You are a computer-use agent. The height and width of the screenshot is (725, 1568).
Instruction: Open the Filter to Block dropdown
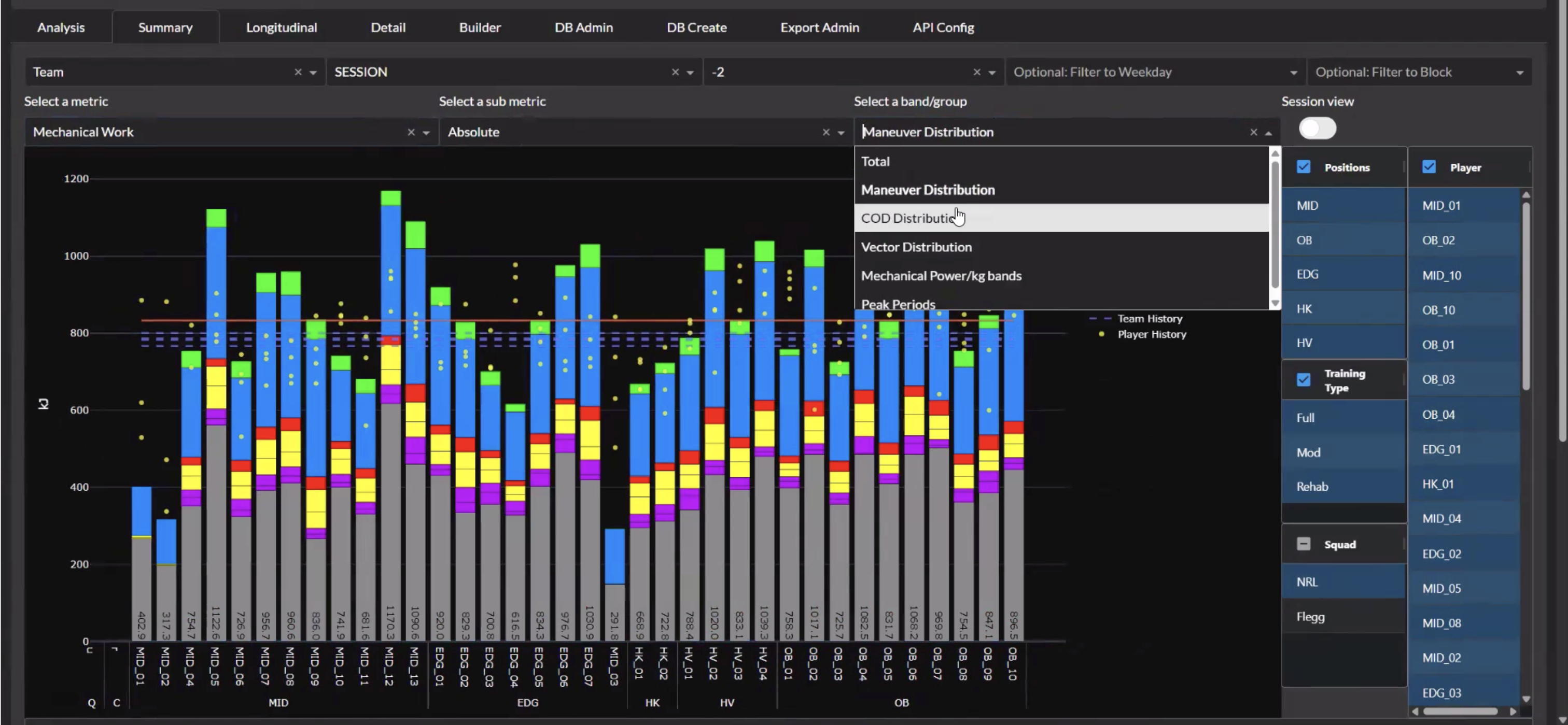(1519, 73)
